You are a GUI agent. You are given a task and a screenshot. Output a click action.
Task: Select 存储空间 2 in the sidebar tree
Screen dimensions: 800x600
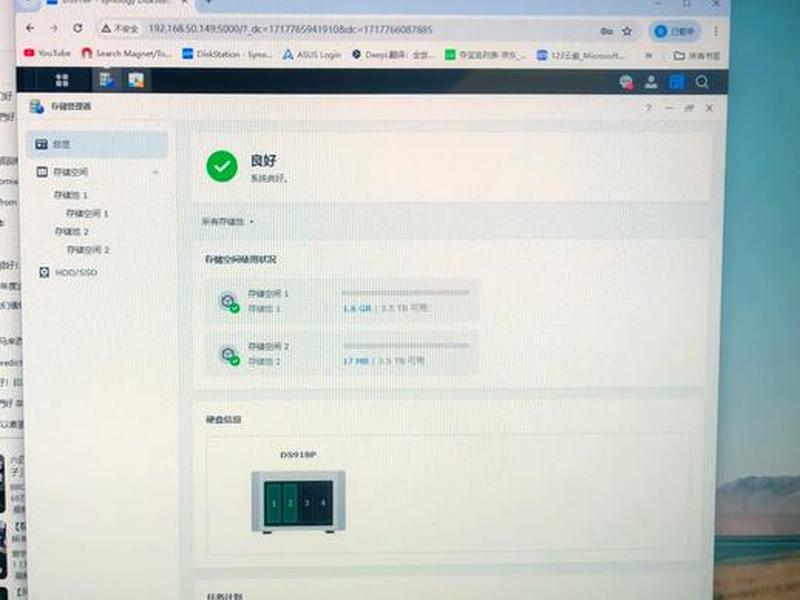click(88, 250)
